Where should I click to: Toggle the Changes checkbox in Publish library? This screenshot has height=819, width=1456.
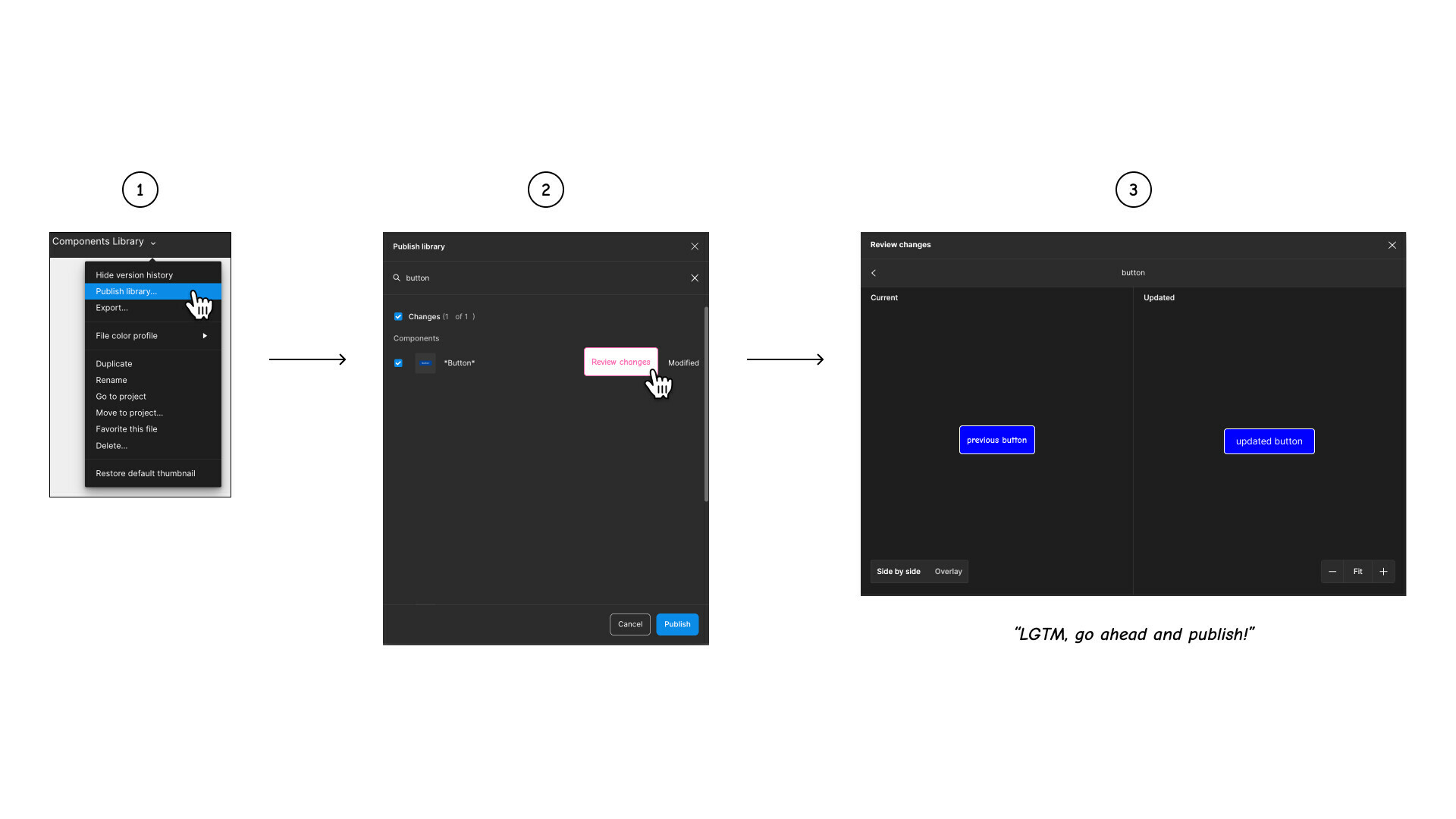tap(399, 316)
